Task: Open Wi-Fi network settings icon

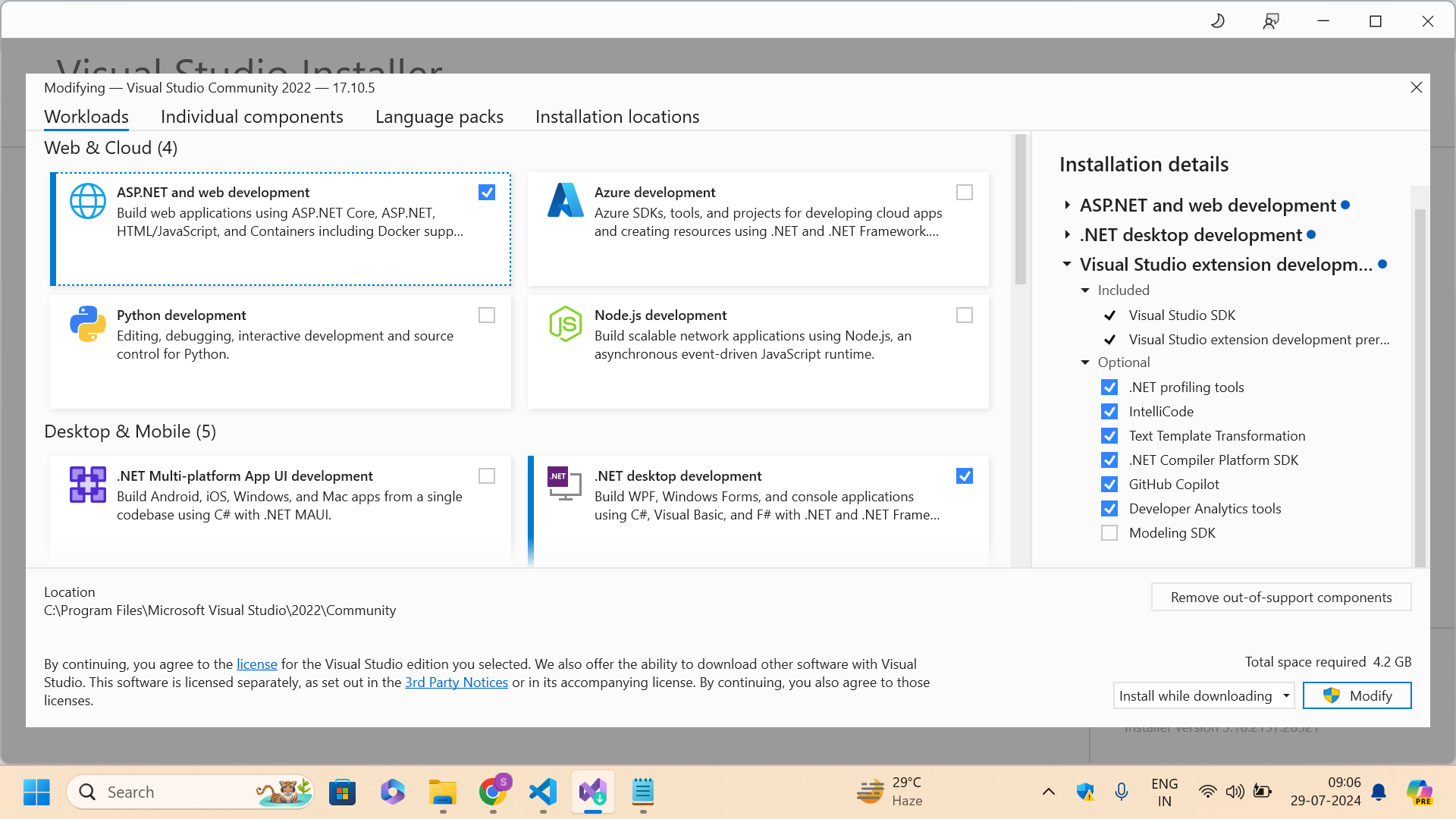Action: click(1207, 792)
